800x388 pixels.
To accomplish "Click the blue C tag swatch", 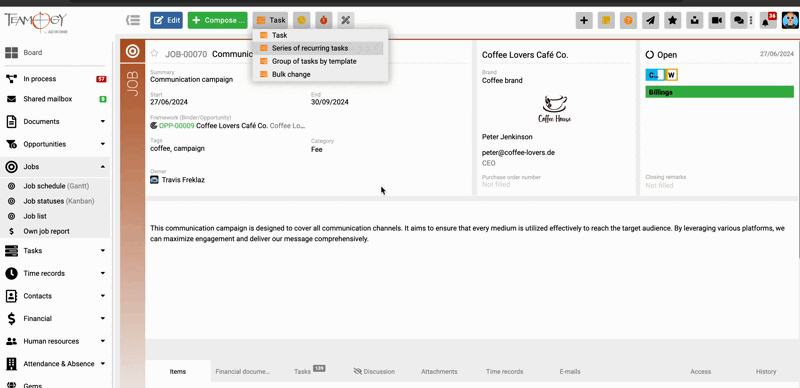I will [655, 75].
